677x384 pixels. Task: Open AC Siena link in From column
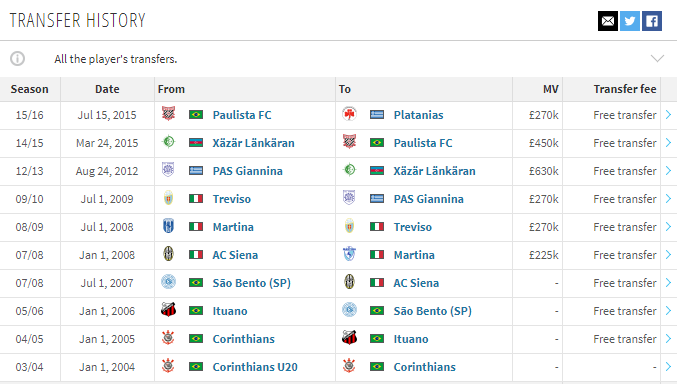(235, 255)
